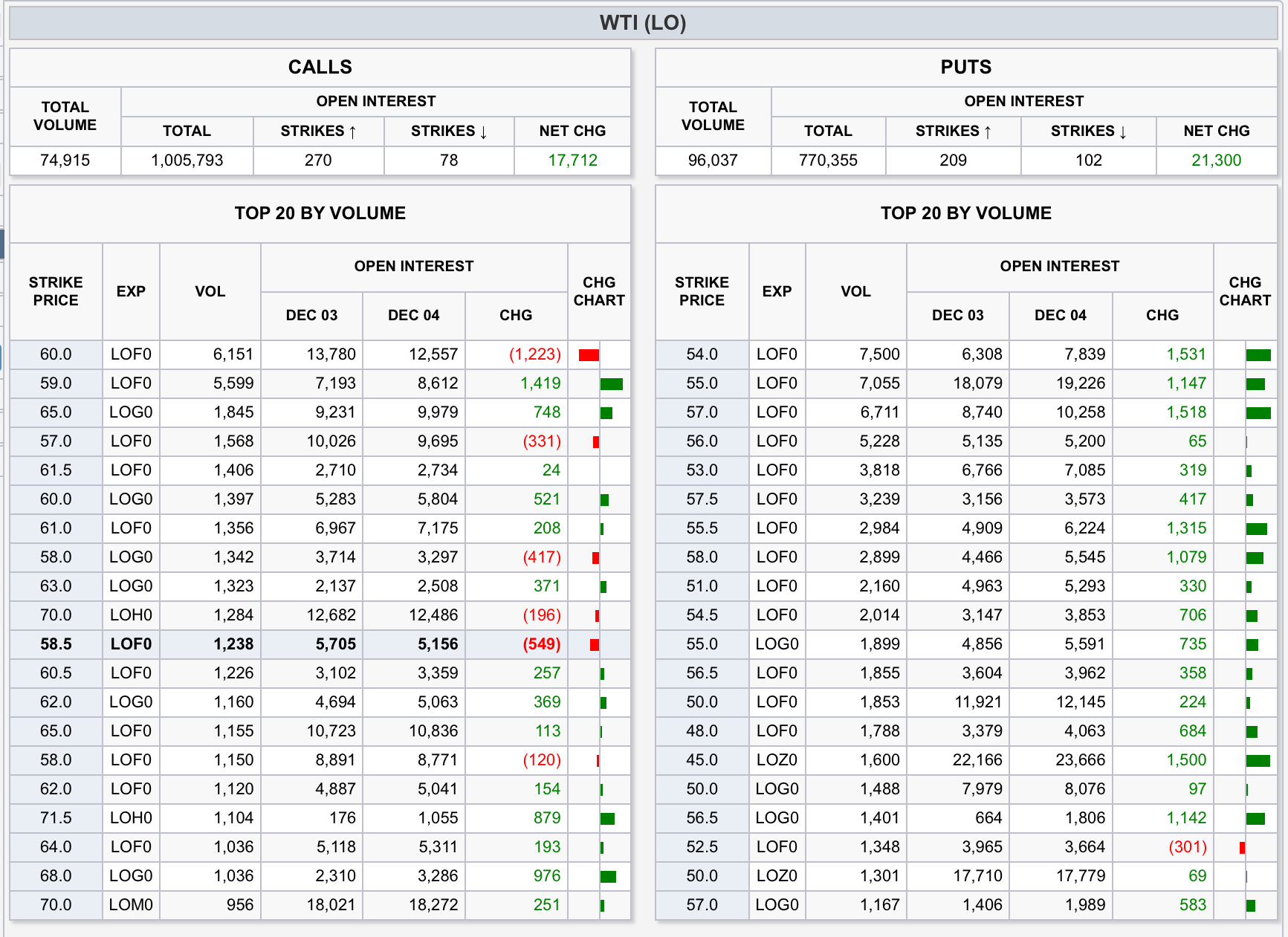Click the LOM0 expiration cell
Screen dimensions: 1288x937
(131, 905)
